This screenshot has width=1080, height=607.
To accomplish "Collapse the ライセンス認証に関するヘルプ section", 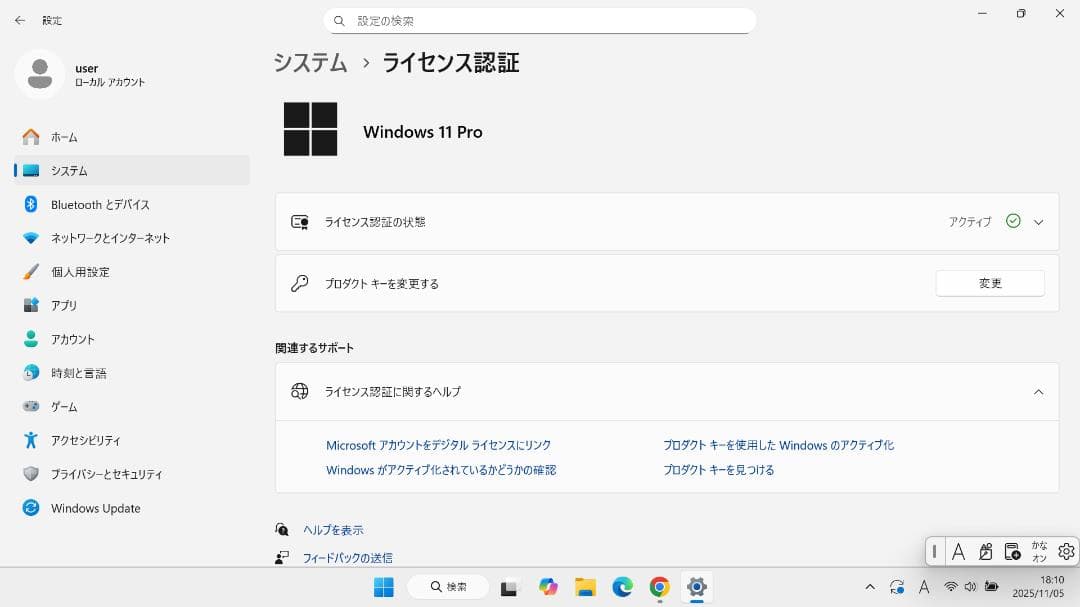I will [1039, 391].
